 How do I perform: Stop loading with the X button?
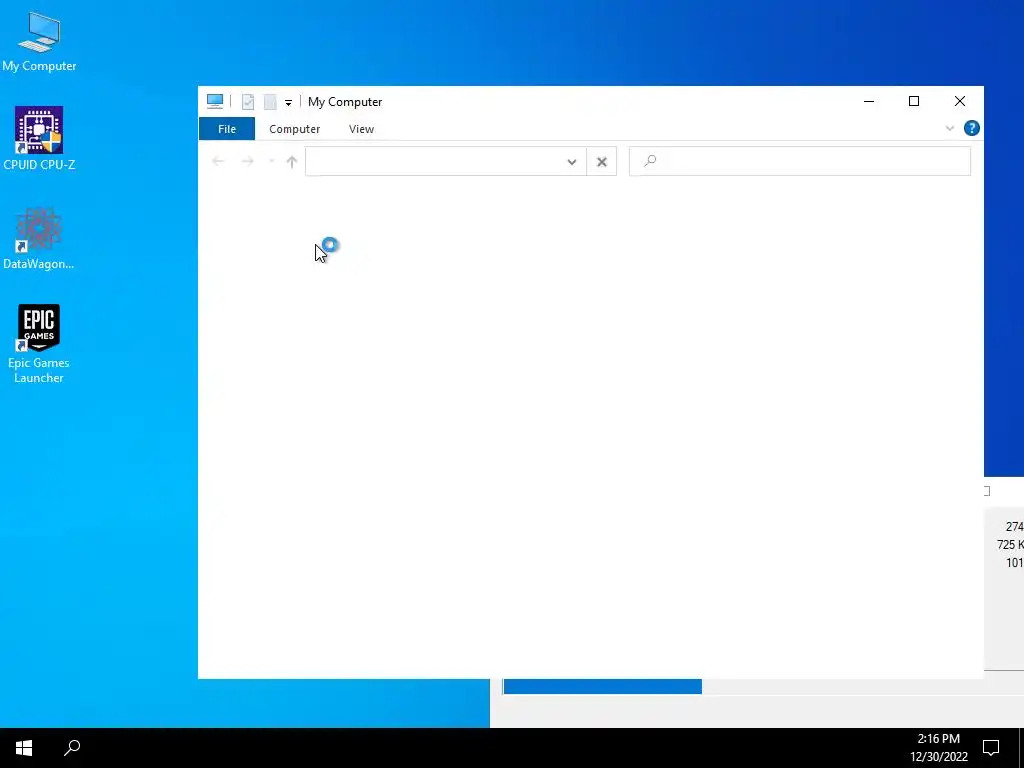[x=602, y=162]
